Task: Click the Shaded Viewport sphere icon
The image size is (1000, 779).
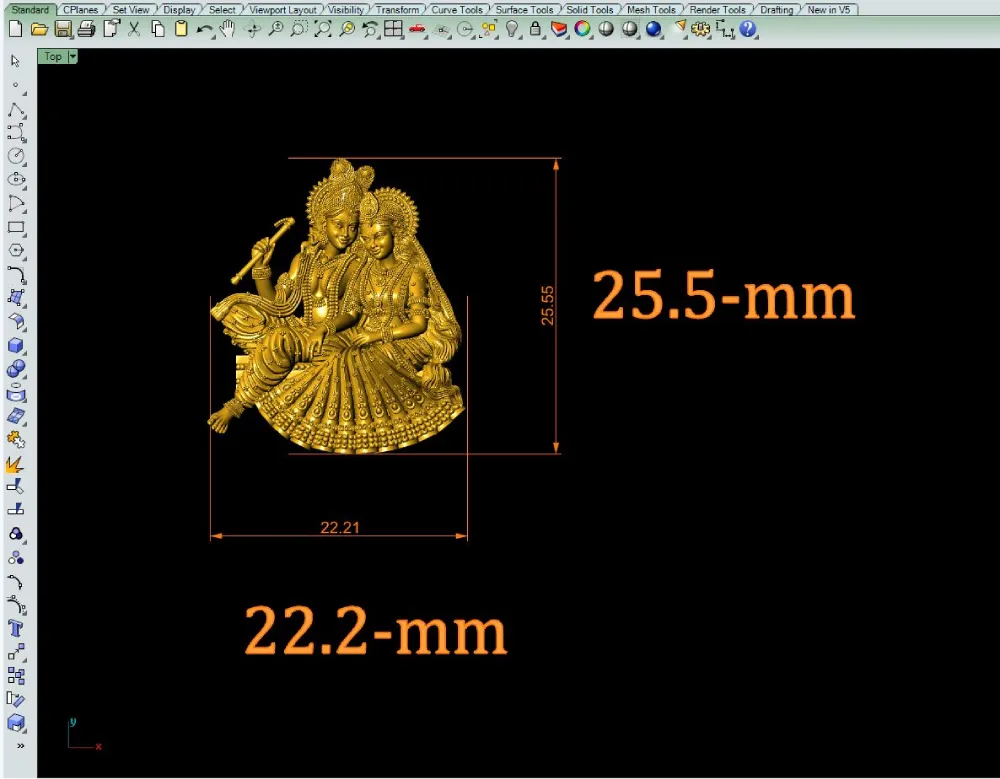Action: point(606,29)
